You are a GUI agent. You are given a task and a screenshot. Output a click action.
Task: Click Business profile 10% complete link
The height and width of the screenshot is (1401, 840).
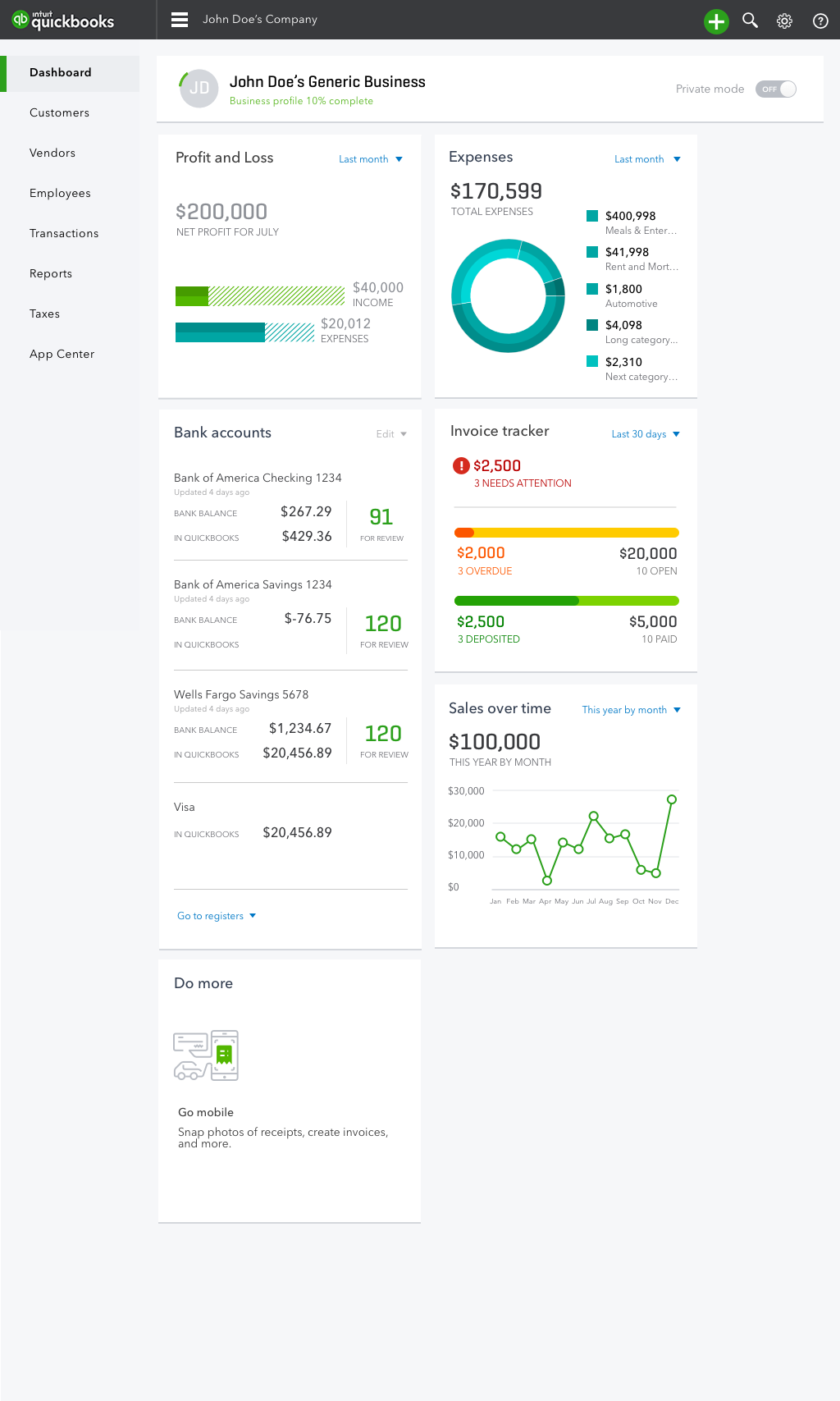[301, 101]
